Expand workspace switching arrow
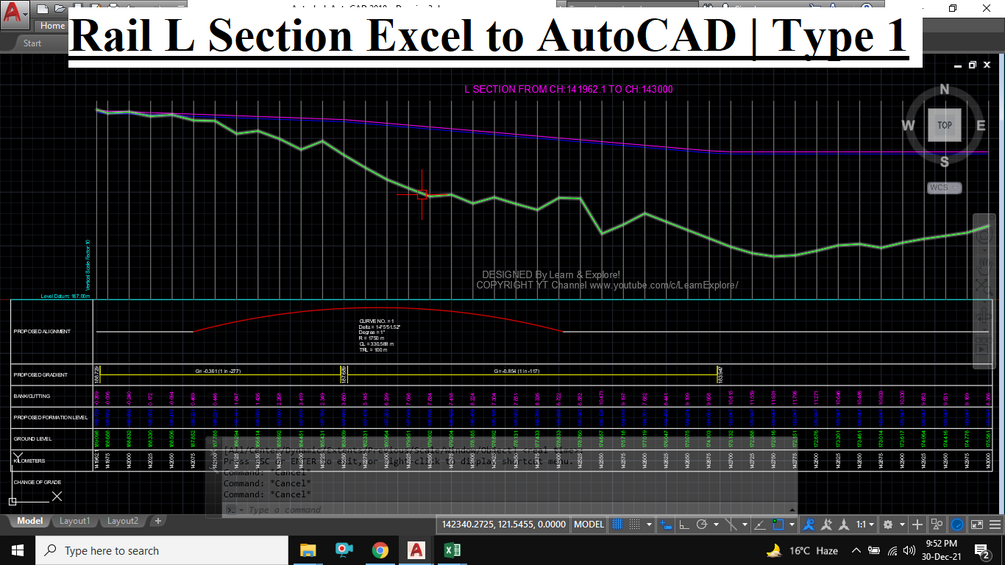 (902, 524)
